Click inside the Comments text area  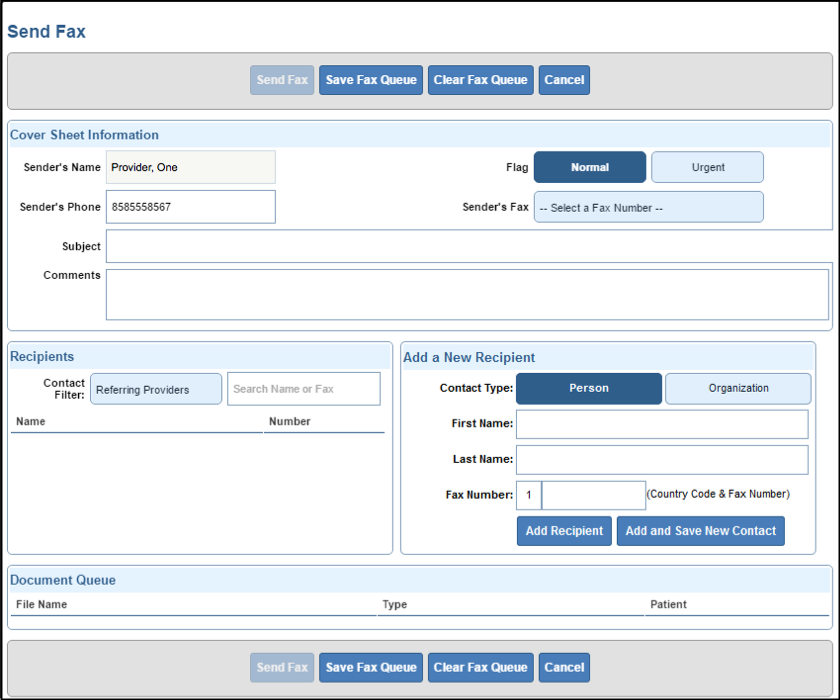coord(467,295)
